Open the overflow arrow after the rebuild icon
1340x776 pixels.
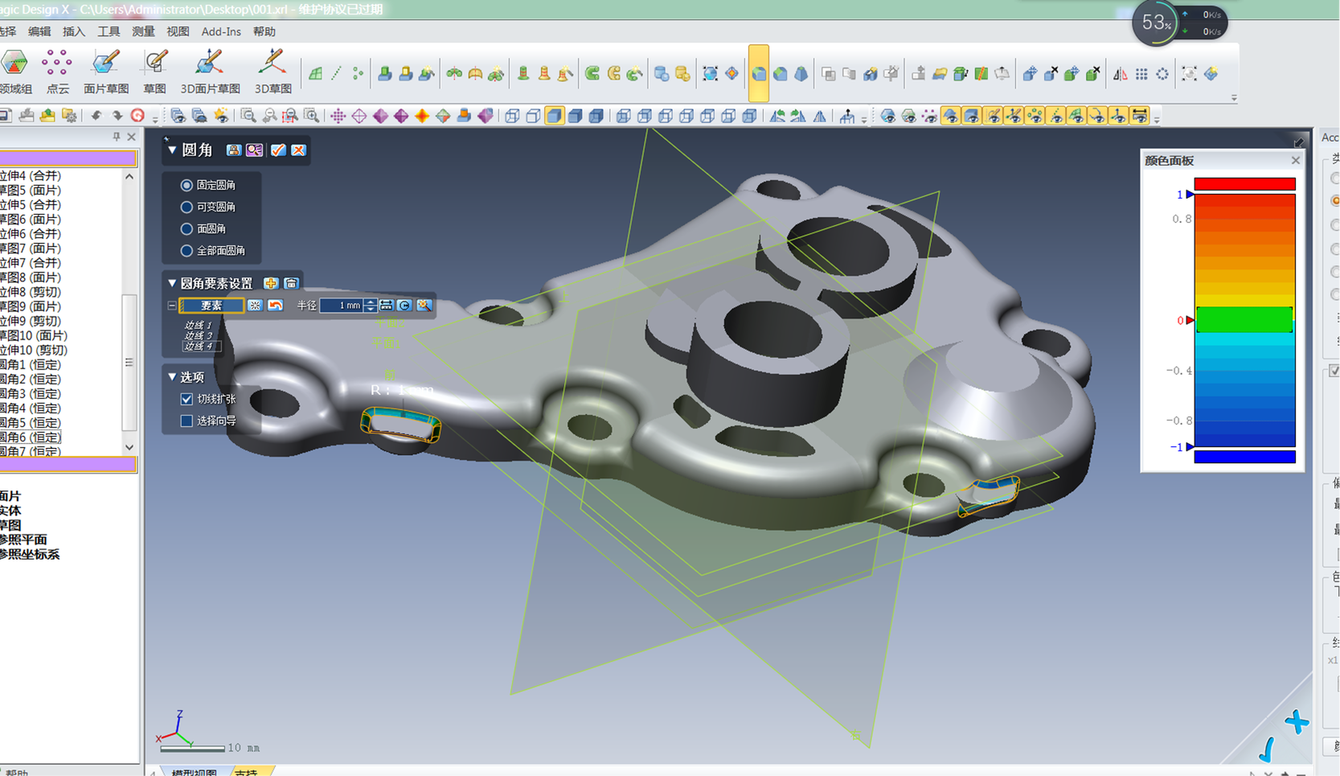click(x=155, y=118)
